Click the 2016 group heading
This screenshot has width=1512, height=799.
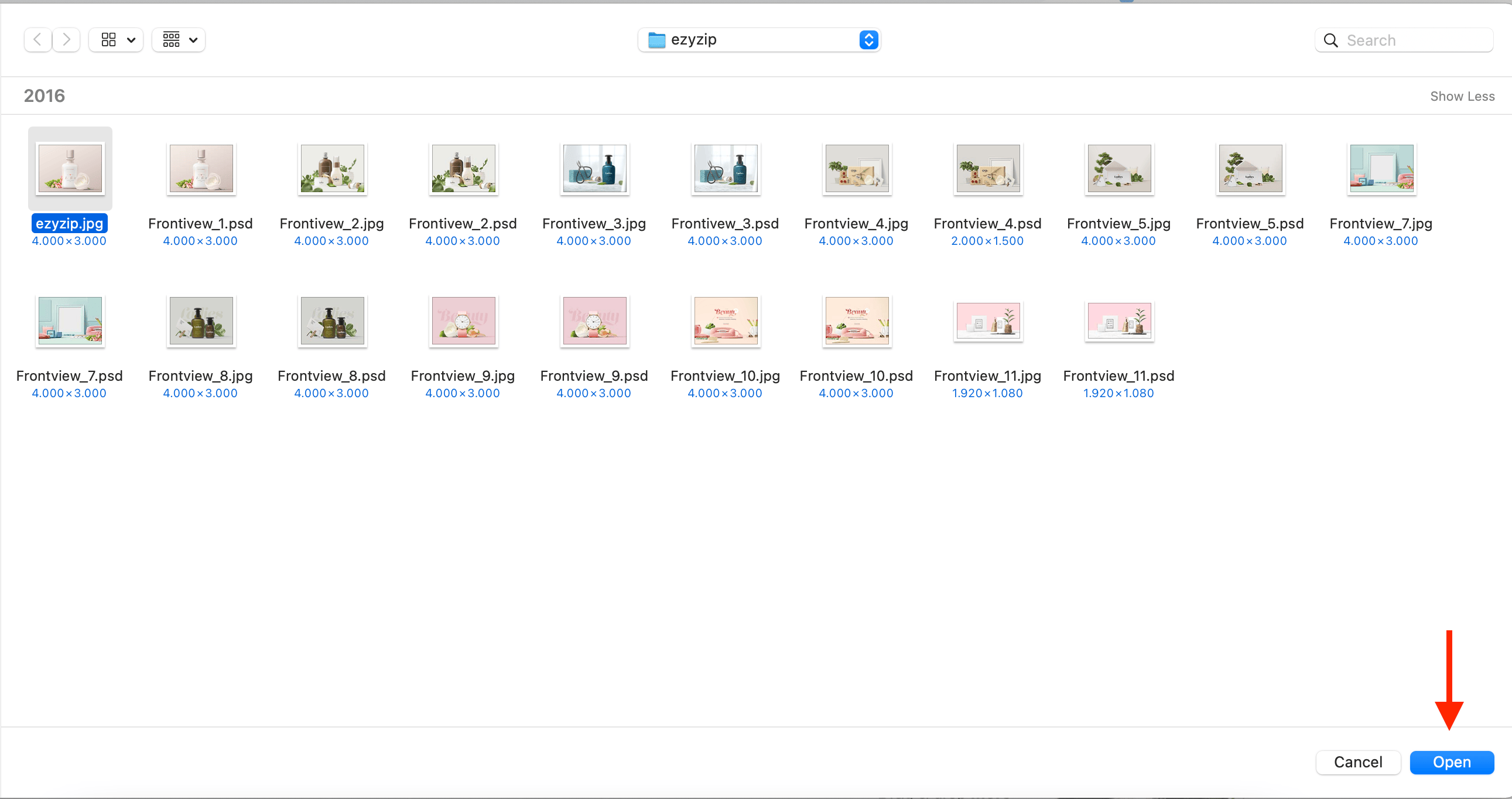pyautogui.click(x=45, y=95)
